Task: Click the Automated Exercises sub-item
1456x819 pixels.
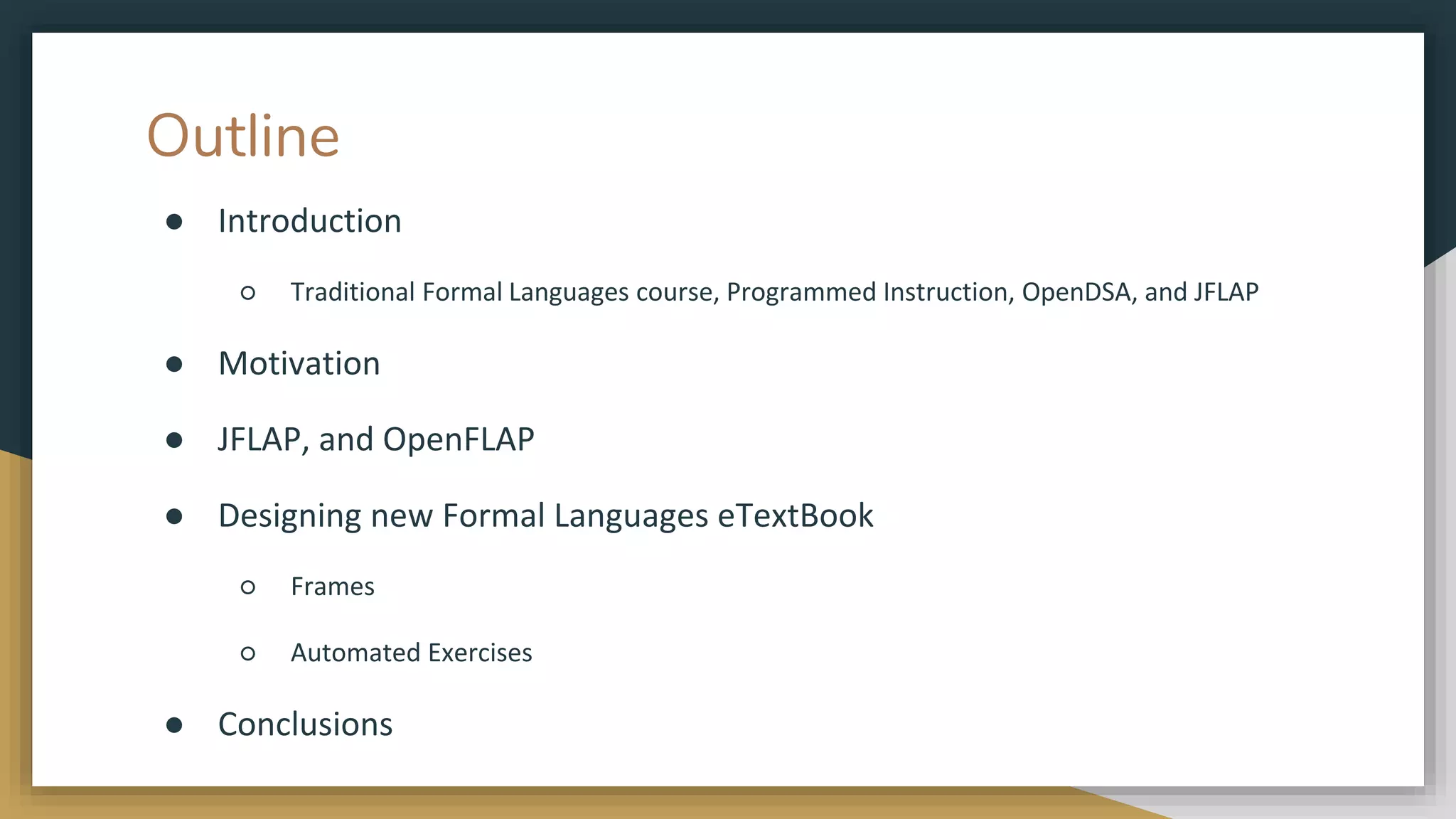Action: [411, 653]
